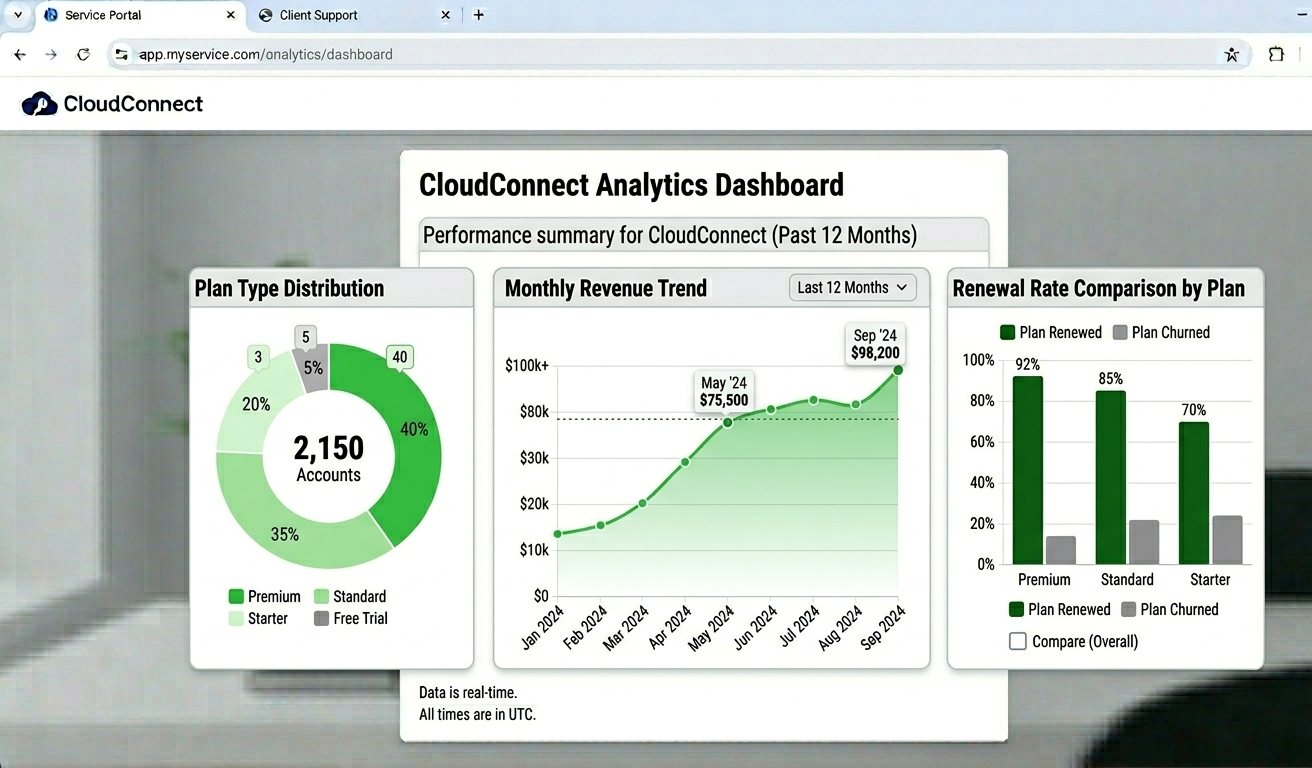Click the Plan Type Distribution panel header
This screenshot has height=768, width=1312.
332,288
